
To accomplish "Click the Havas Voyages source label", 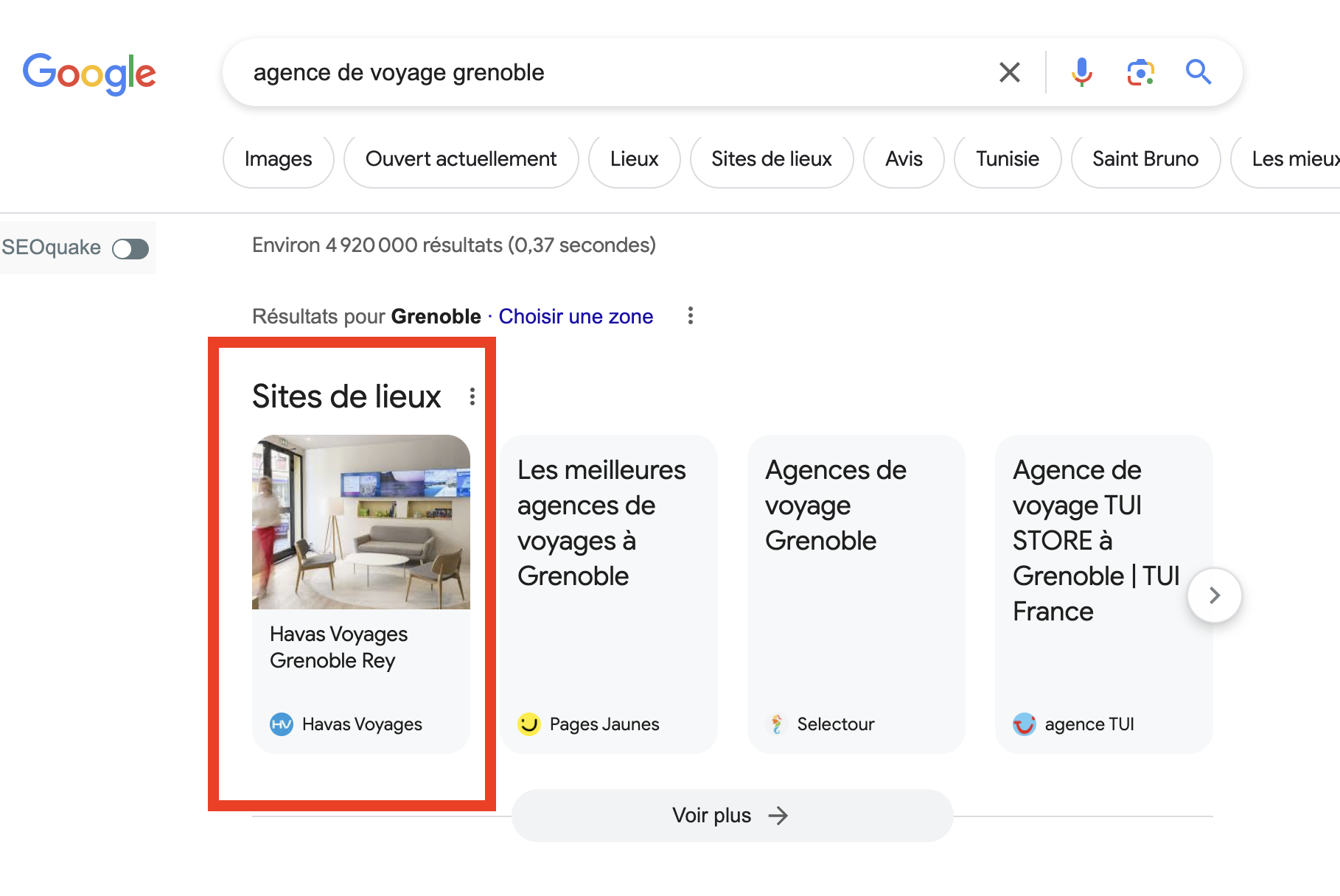I will pos(362,724).
